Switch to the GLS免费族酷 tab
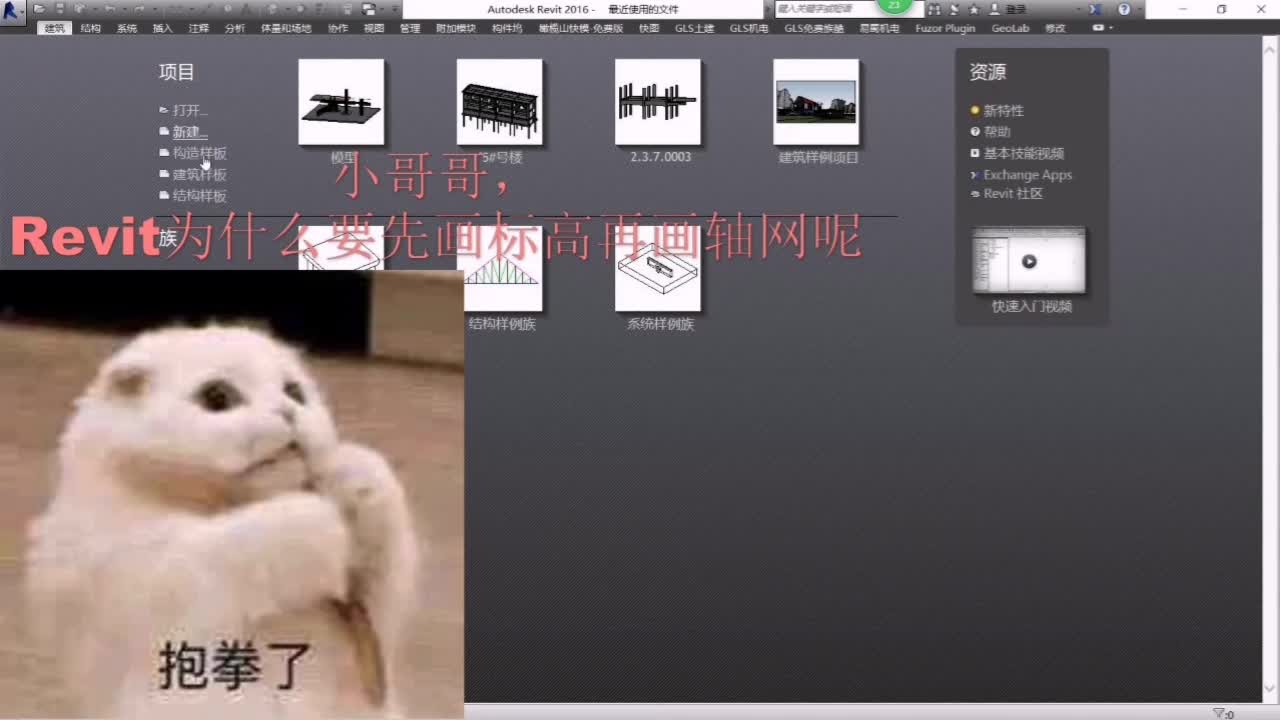1280x720 pixels. (x=814, y=28)
